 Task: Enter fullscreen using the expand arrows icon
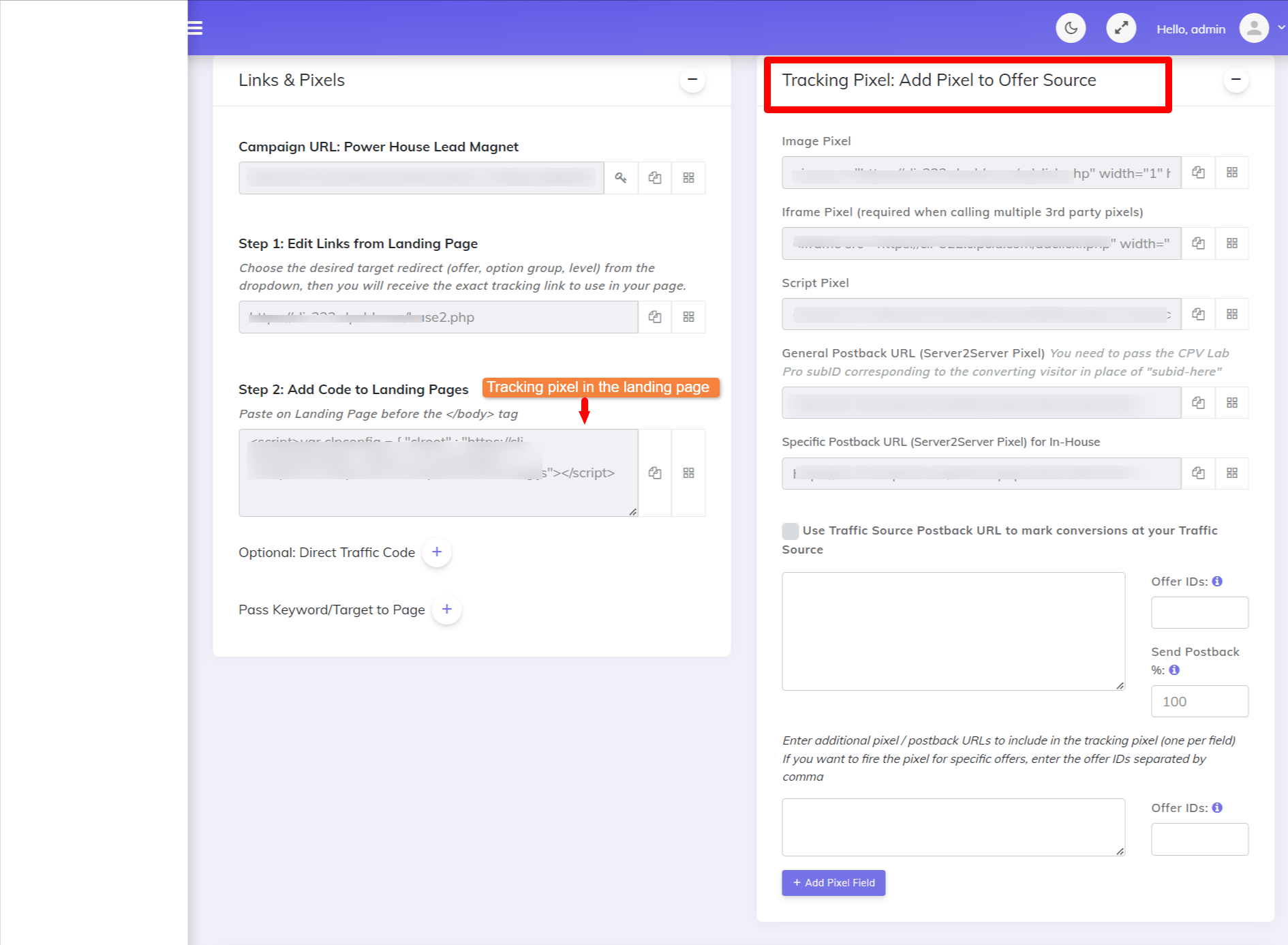1120,28
